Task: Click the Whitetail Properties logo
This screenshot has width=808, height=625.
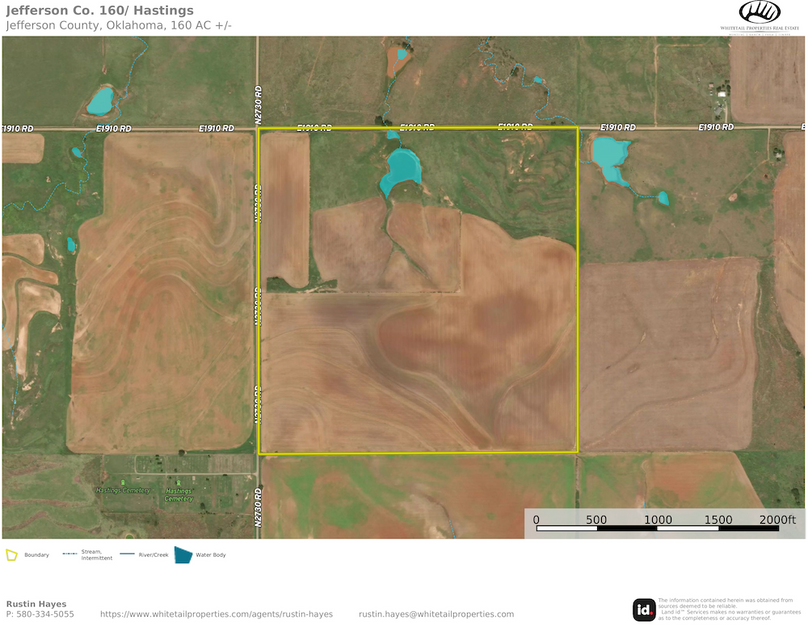Action: [x=761, y=16]
